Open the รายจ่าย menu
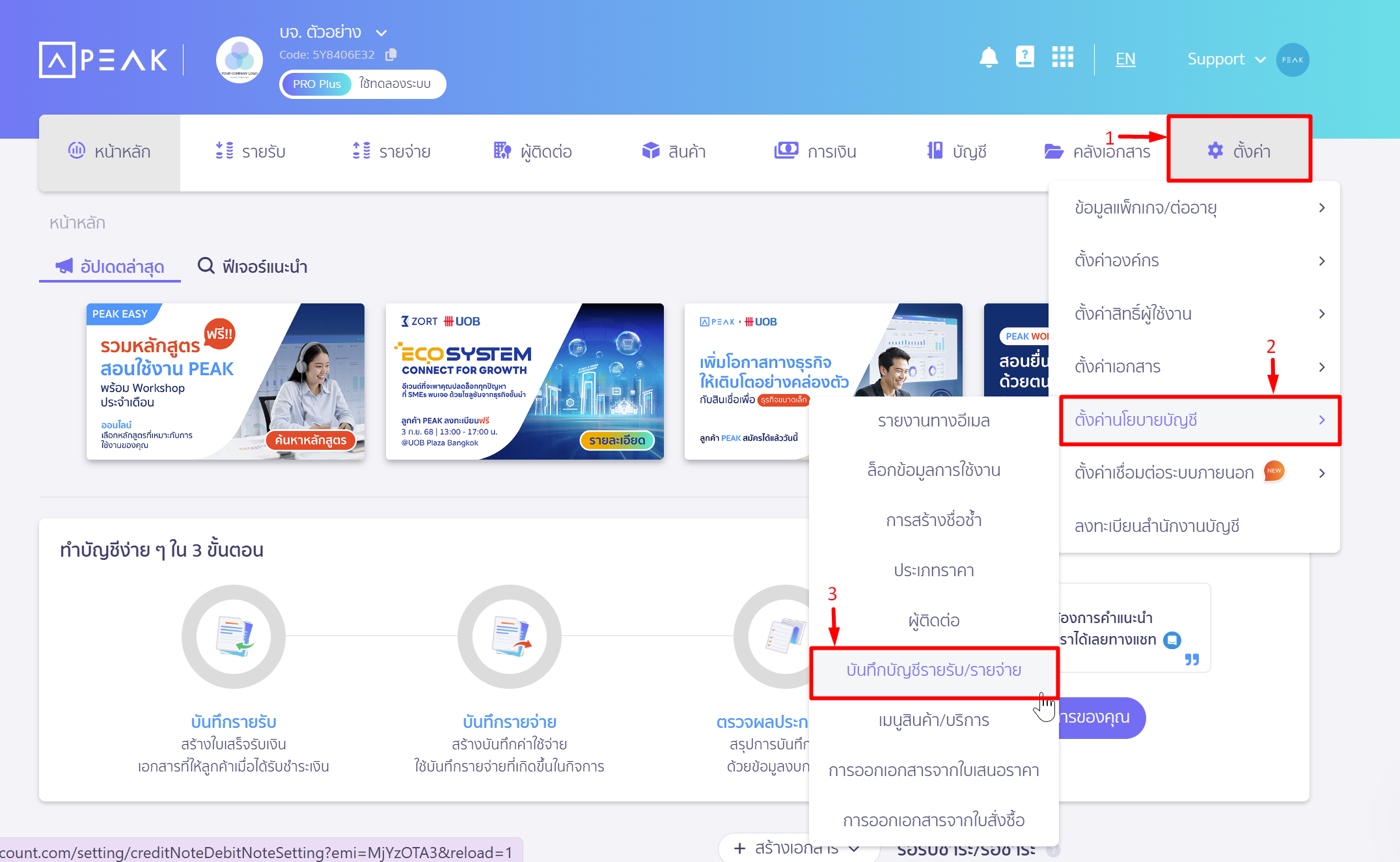Image resolution: width=1400 pixels, height=862 pixels. pyautogui.click(x=391, y=152)
